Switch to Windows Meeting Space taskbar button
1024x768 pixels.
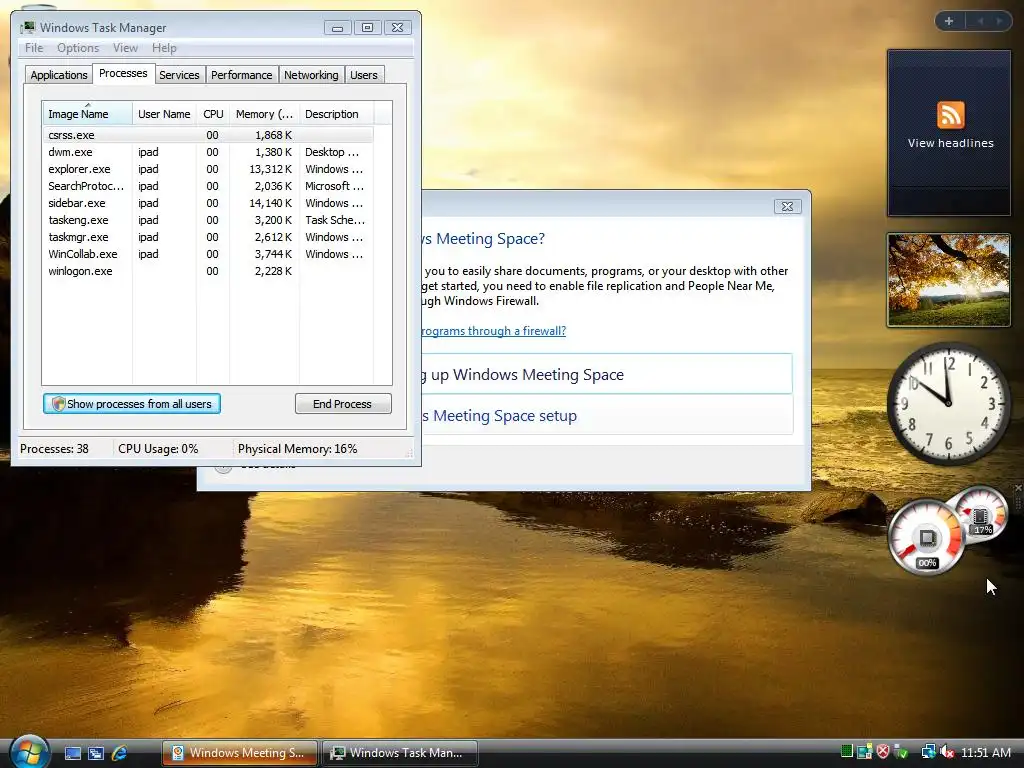[240, 753]
